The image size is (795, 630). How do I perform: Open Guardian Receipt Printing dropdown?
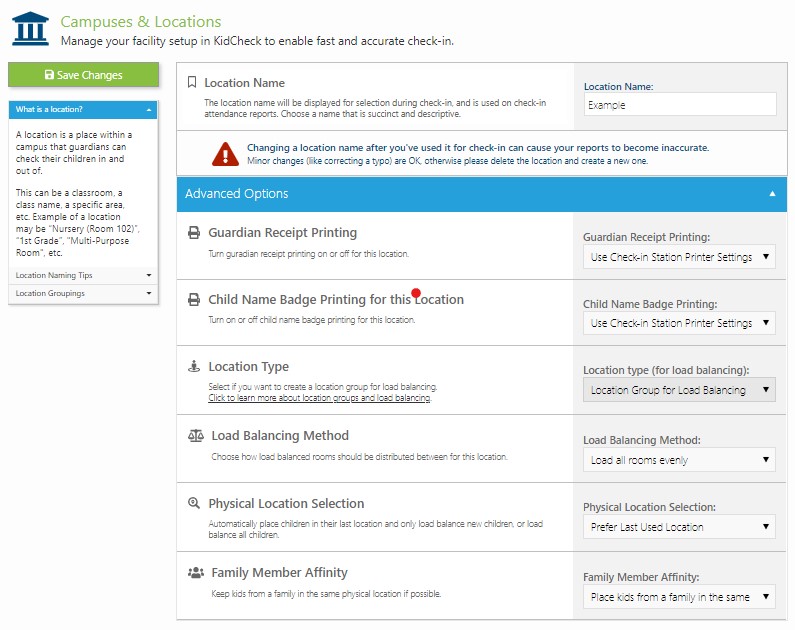679,257
